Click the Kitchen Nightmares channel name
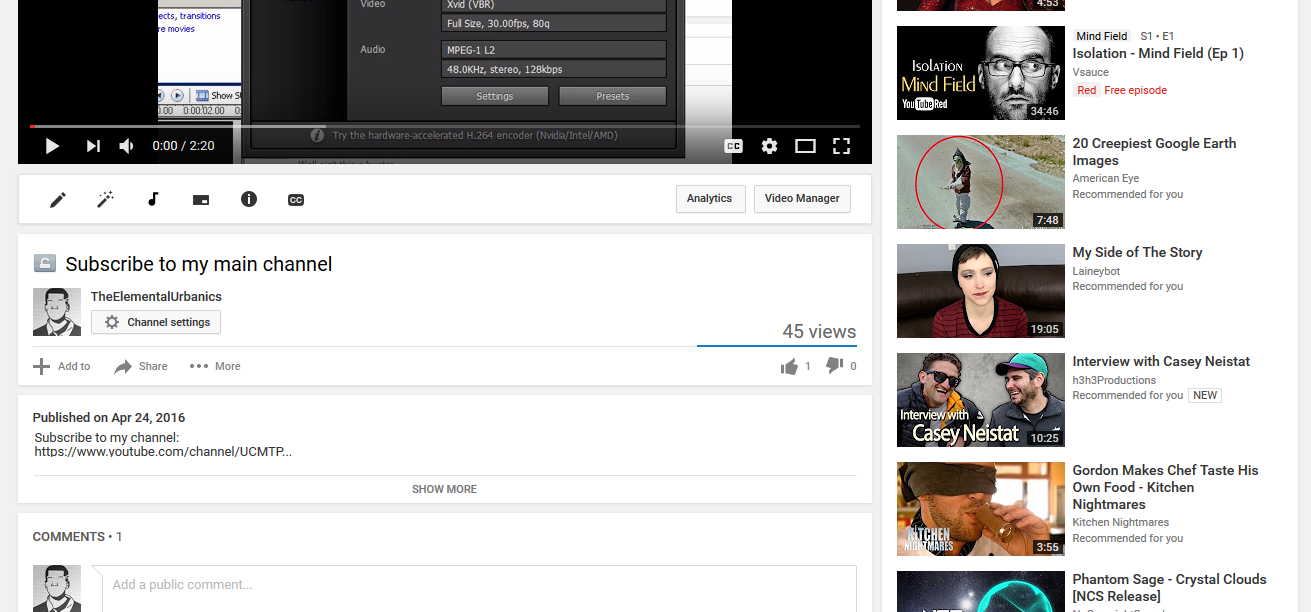Viewport: 1311px width, 612px height. [1121, 522]
